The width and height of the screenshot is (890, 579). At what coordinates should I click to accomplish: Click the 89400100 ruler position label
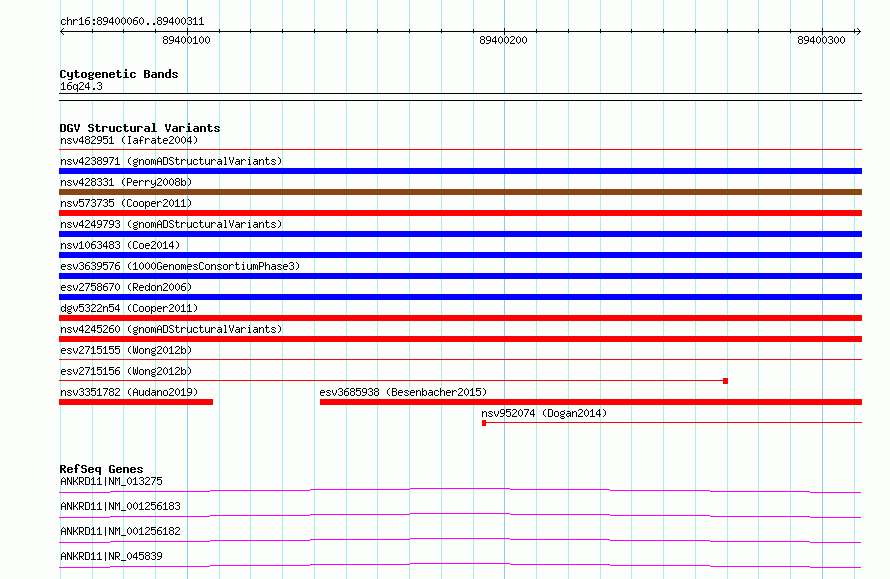pyautogui.click(x=186, y=40)
